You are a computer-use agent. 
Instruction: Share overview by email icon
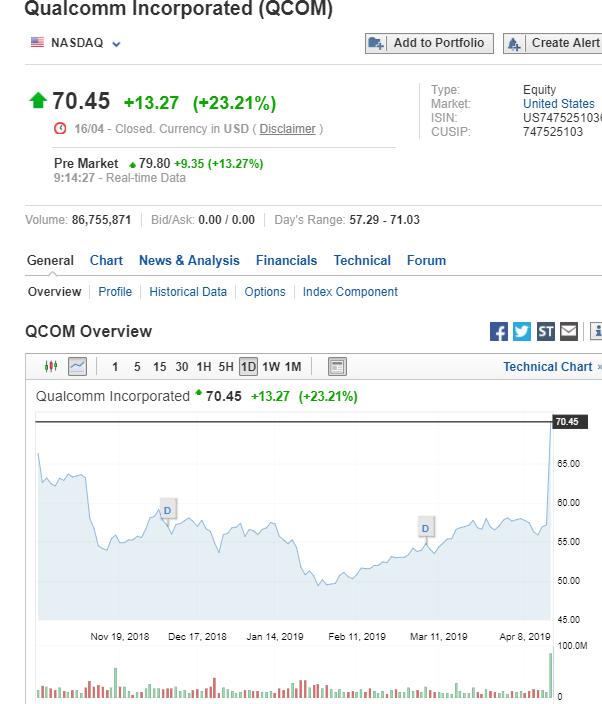[569, 332]
